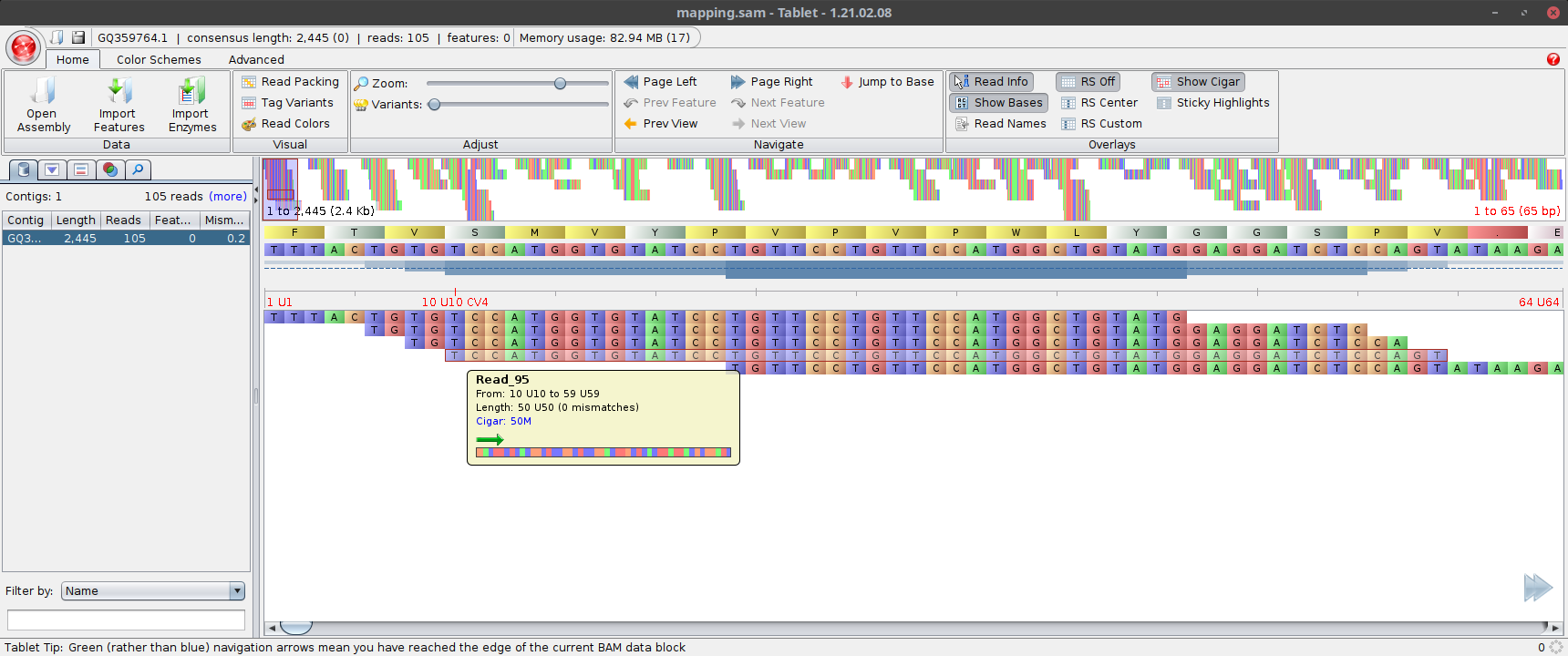
Task: Click the magnifier icon beside Zoom
Action: coord(361,83)
